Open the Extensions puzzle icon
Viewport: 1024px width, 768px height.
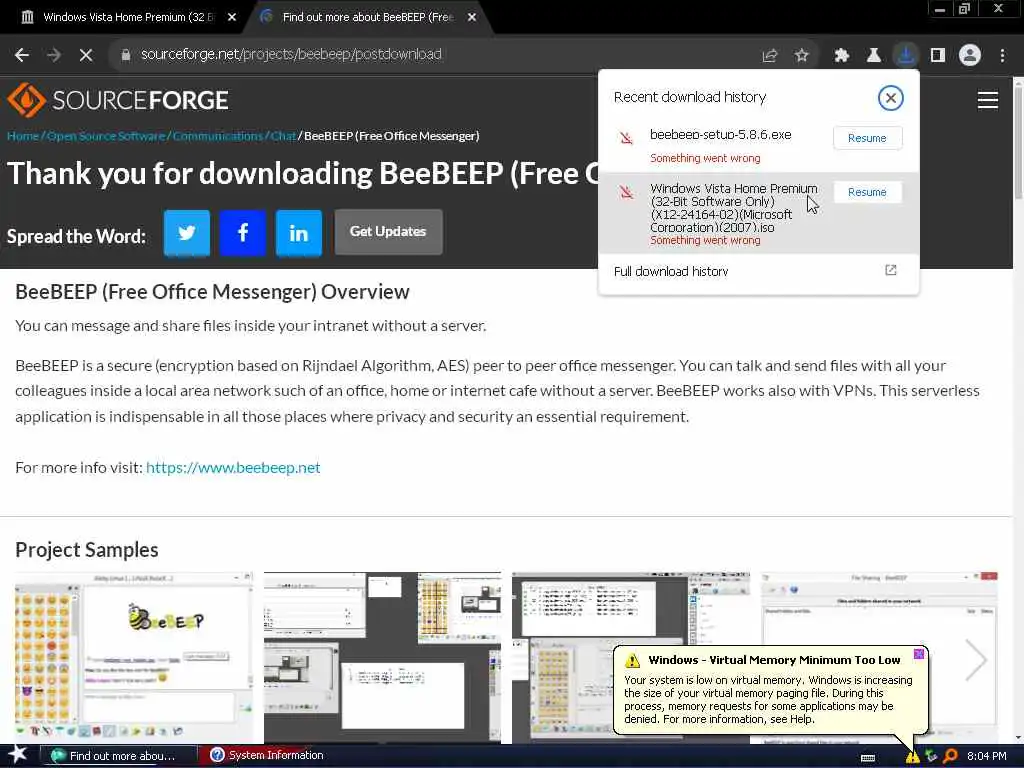842,56
